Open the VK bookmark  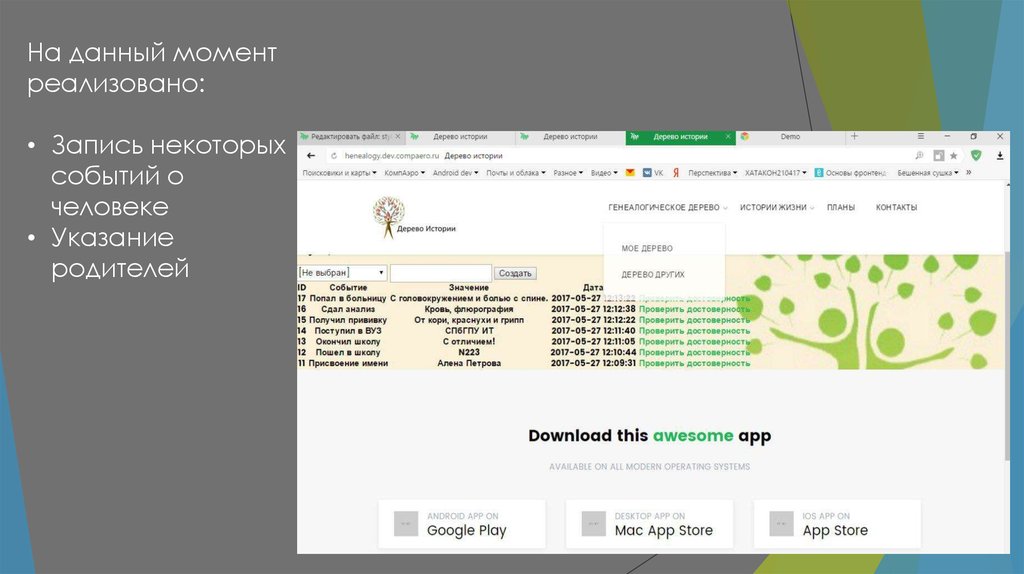tap(652, 173)
